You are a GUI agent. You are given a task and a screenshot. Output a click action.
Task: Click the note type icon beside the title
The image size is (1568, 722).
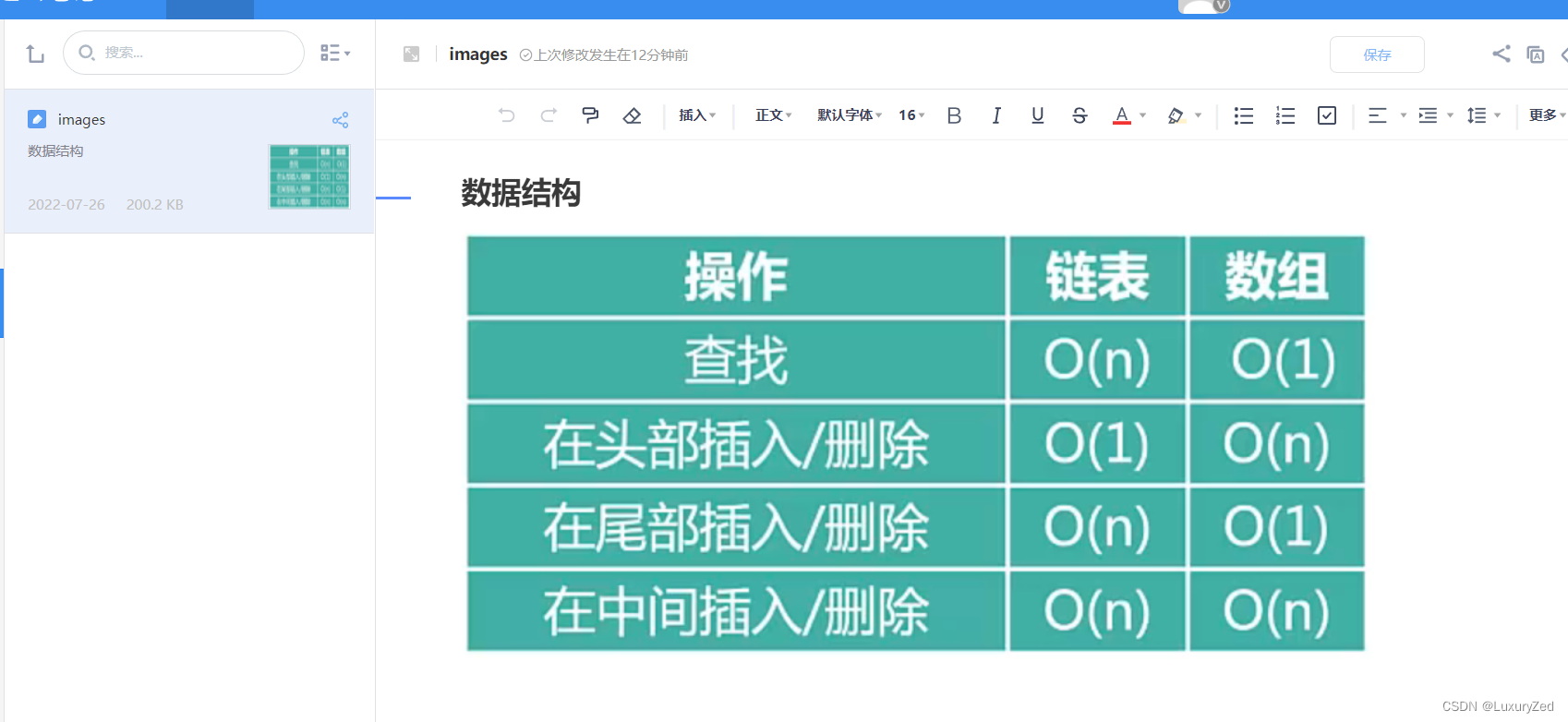(x=411, y=54)
